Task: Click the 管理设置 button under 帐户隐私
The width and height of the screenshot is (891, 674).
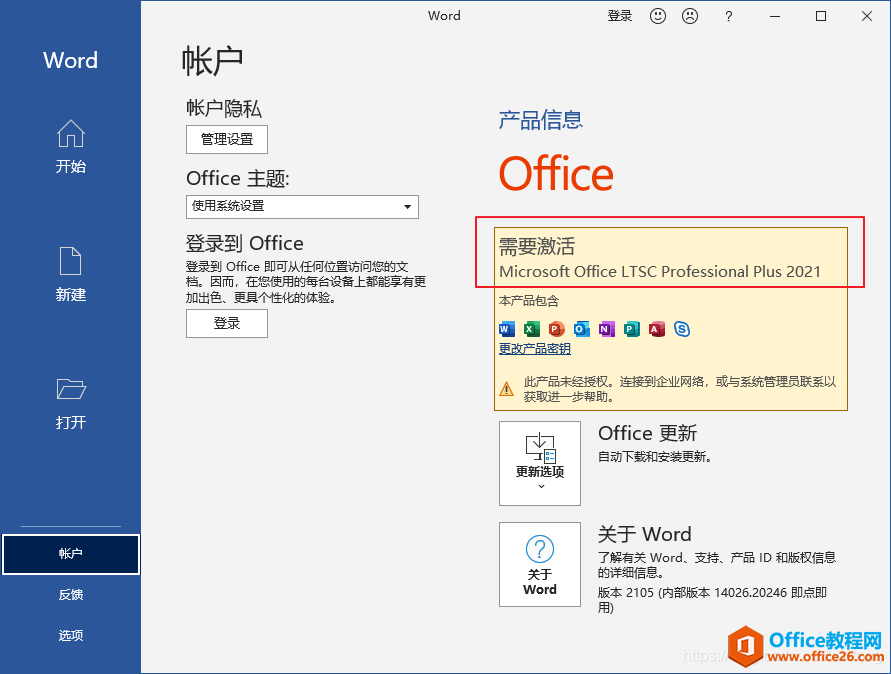Action: (226, 139)
